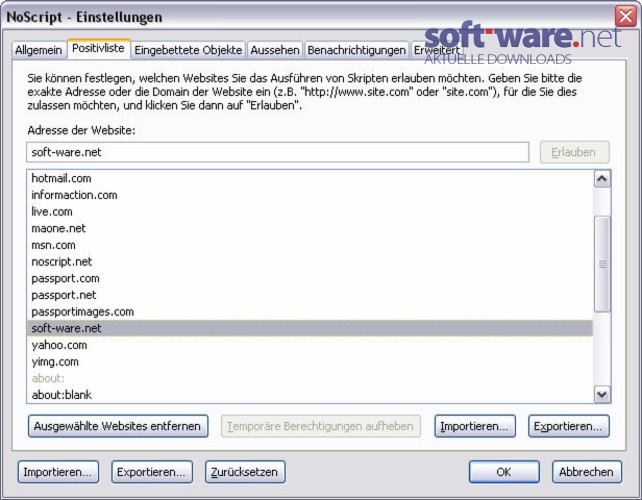Select yahoo.com in the whitelist
Screen dimensions: 642x500
(310, 345)
